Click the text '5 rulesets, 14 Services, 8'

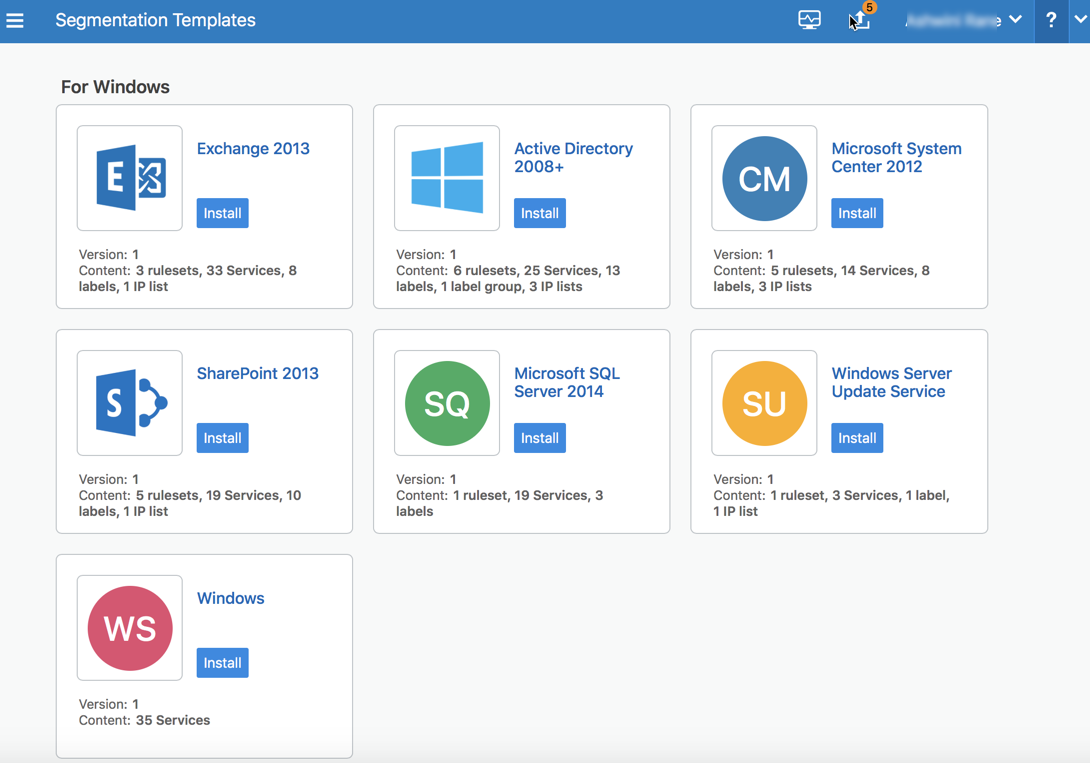point(850,270)
